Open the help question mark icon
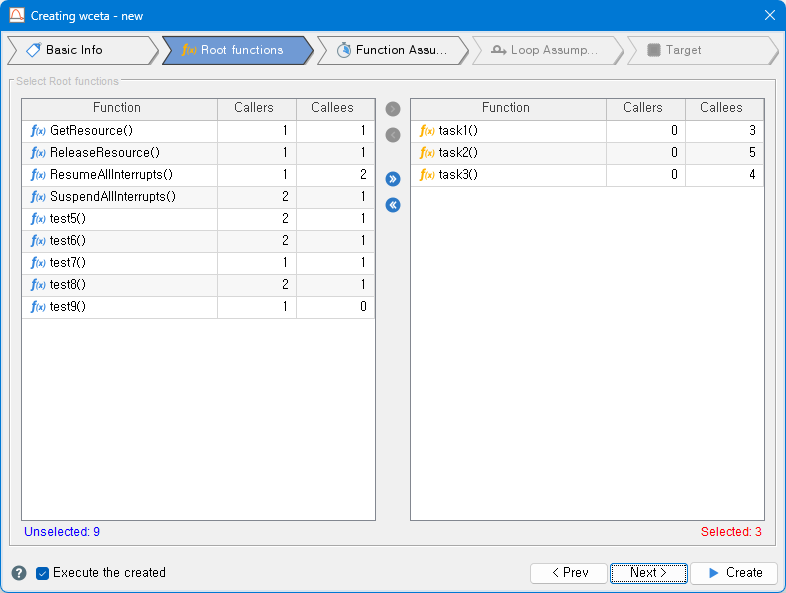Screen dimensions: 786x593 tap(19, 573)
